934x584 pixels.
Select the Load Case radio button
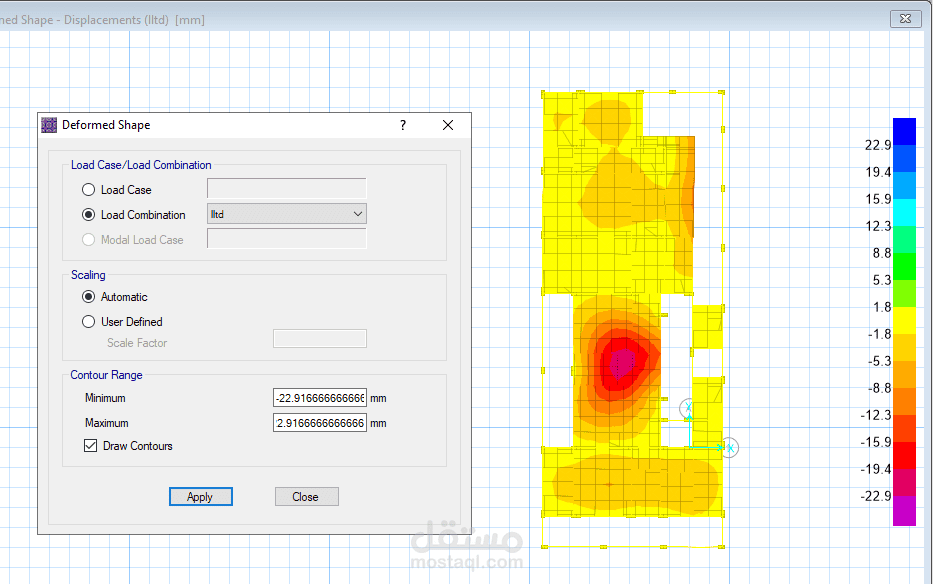(x=89, y=190)
